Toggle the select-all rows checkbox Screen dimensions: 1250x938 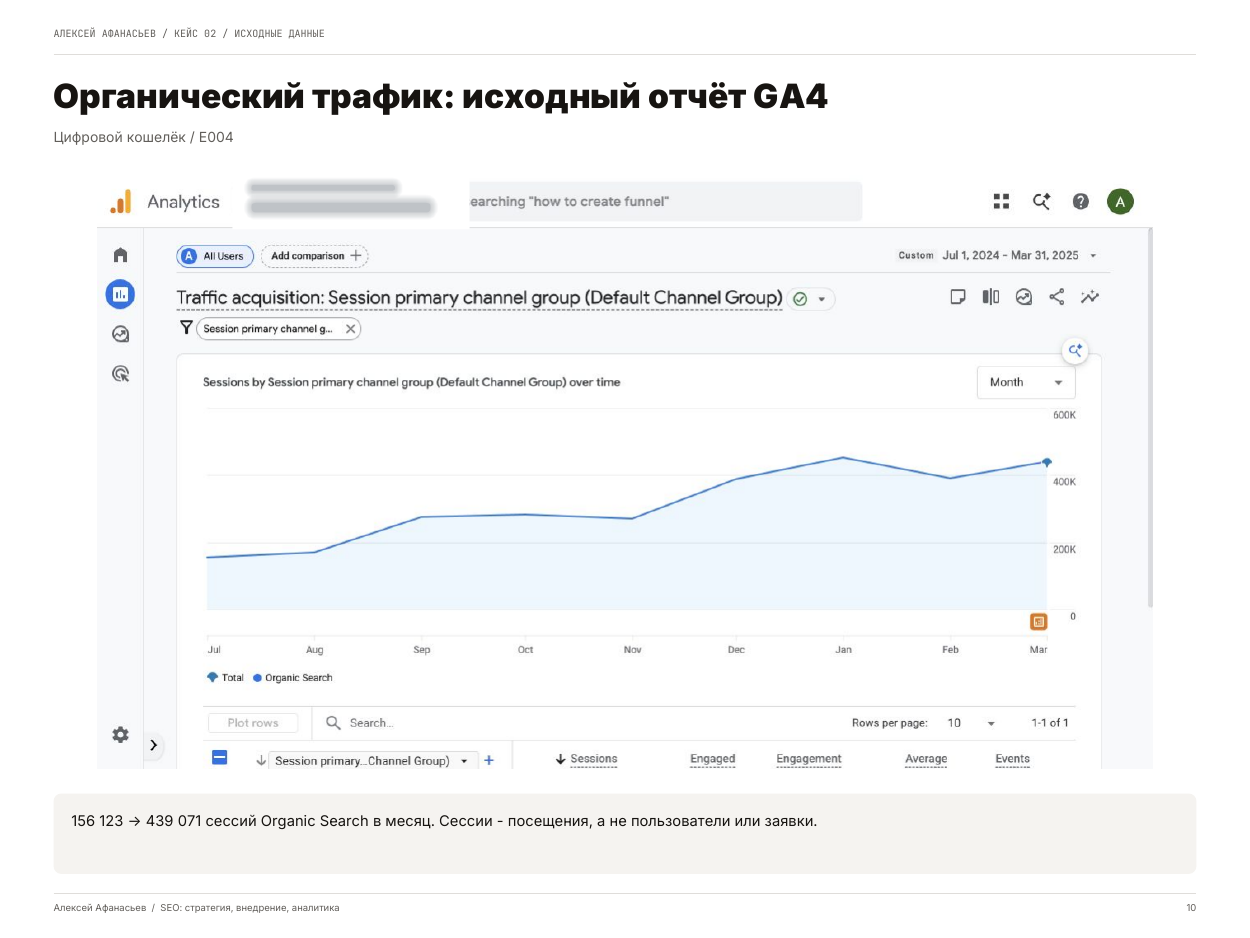(x=219, y=758)
